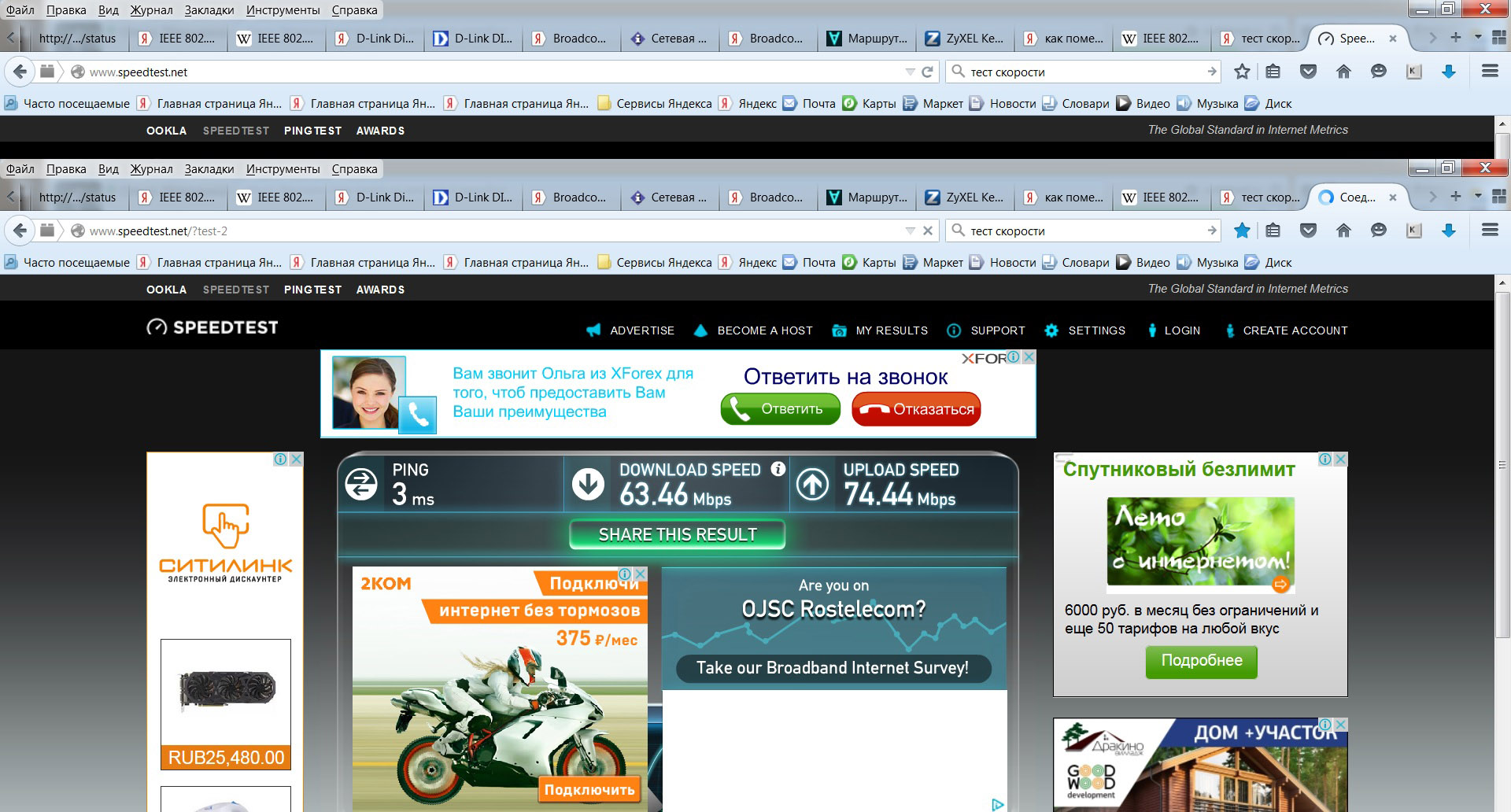1511x812 pixels.
Task: Open tab groups icon in front window
Action: [1499, 197]
